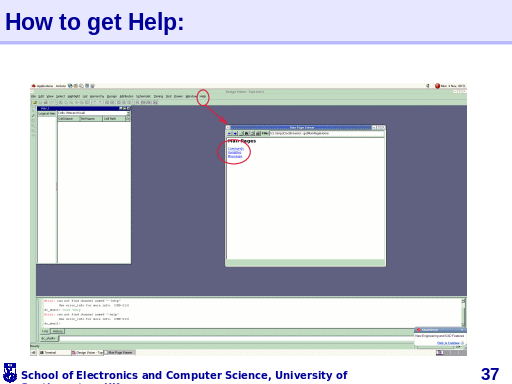Open the File menu
The image size is (512, 384).
(x=34, y=97)
